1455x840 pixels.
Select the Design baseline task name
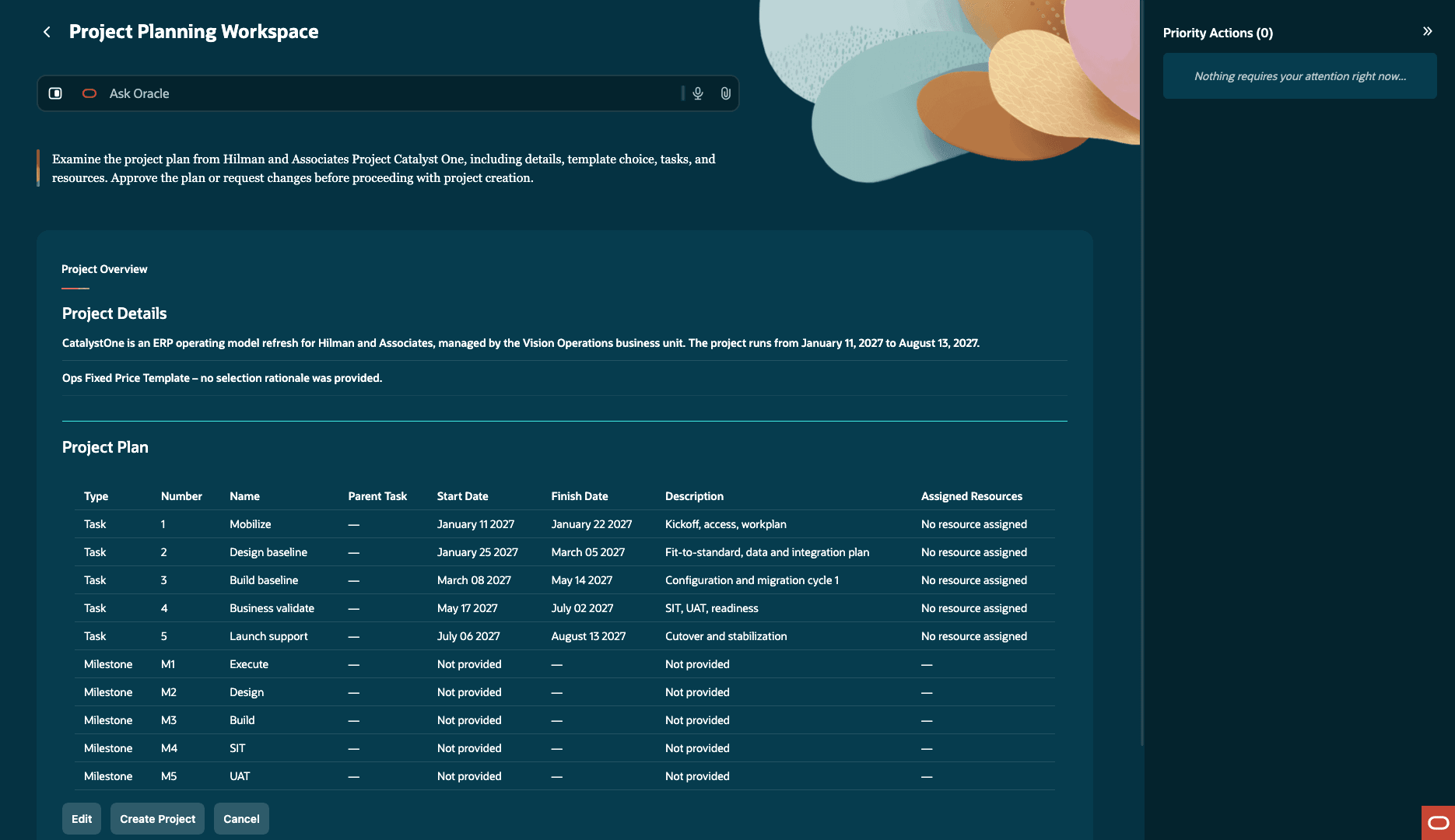tap(268, 552)
